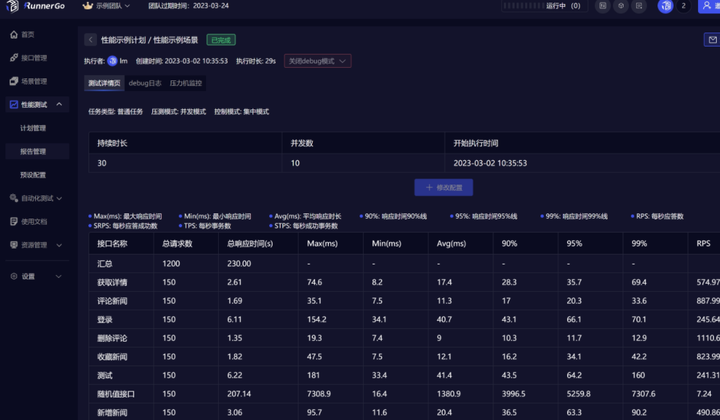Expand the 资源管理 submenu arrow
The image size is (720, 420).
tap(59, 245)
